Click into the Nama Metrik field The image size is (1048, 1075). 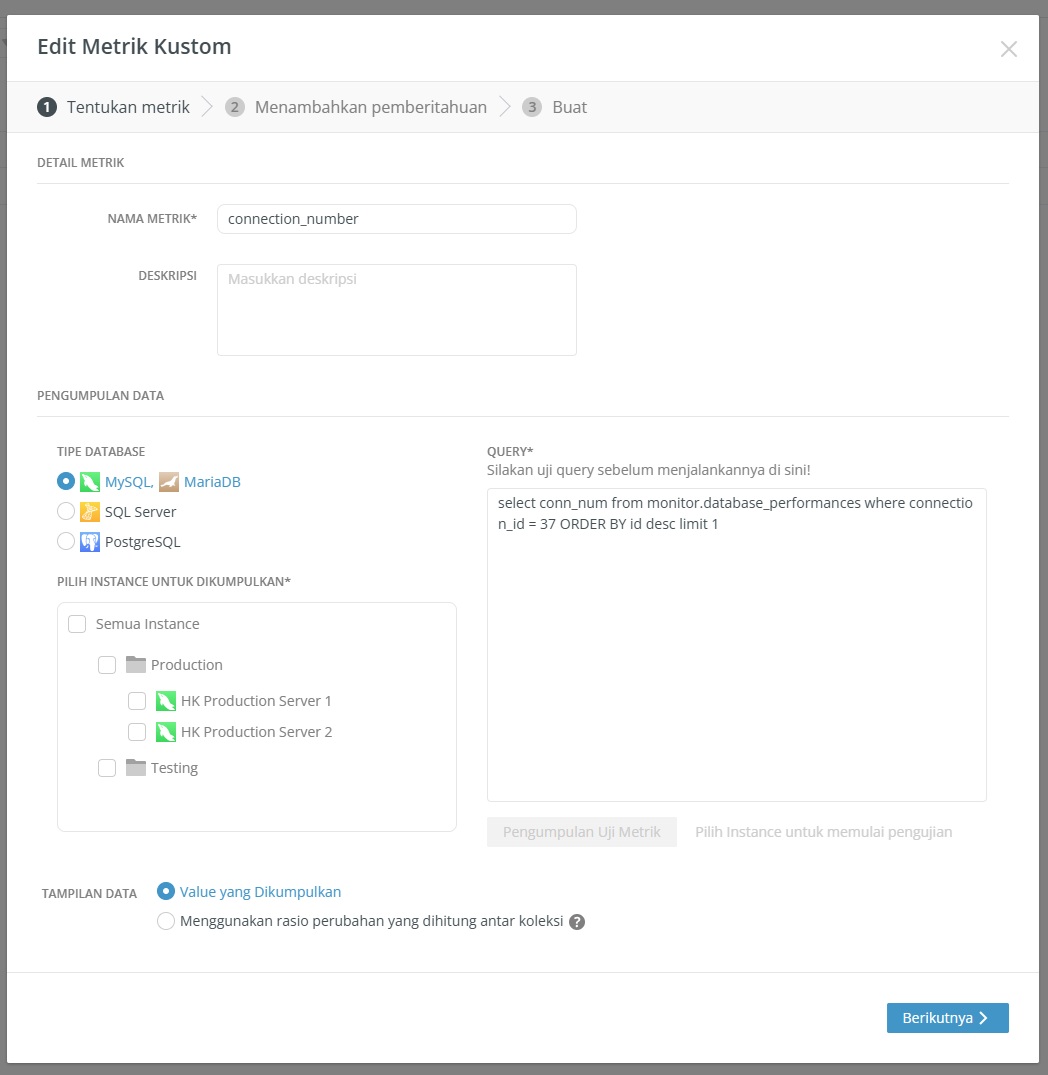click(x=396, y=219)
